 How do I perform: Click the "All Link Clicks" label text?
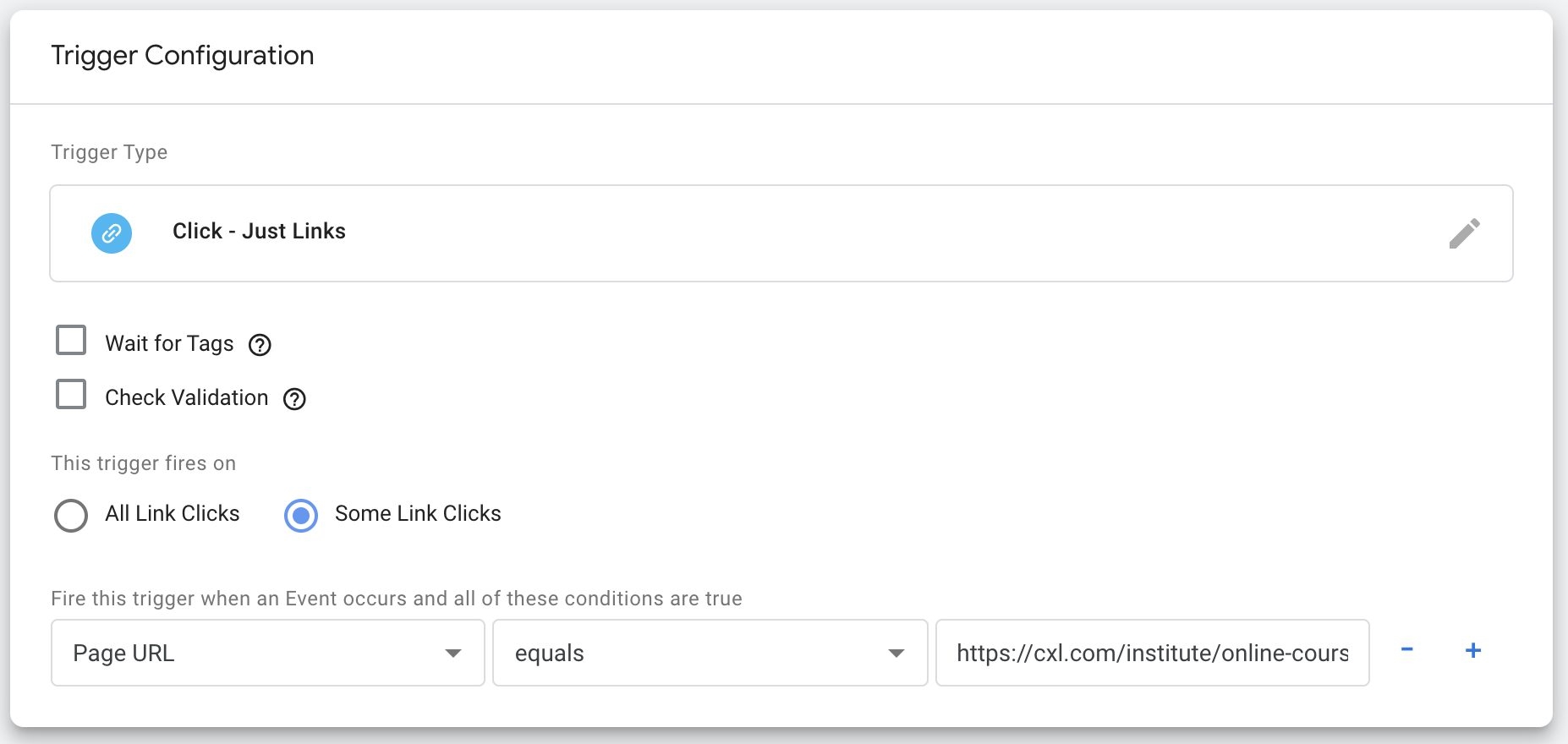[173, 513]
